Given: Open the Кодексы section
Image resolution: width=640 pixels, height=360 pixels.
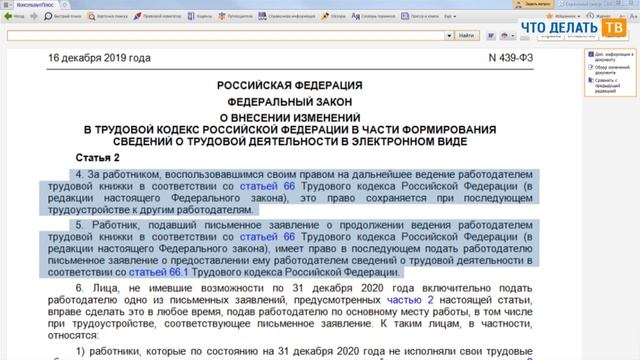Looking at the screenshot, I should [x=200, y=16].
